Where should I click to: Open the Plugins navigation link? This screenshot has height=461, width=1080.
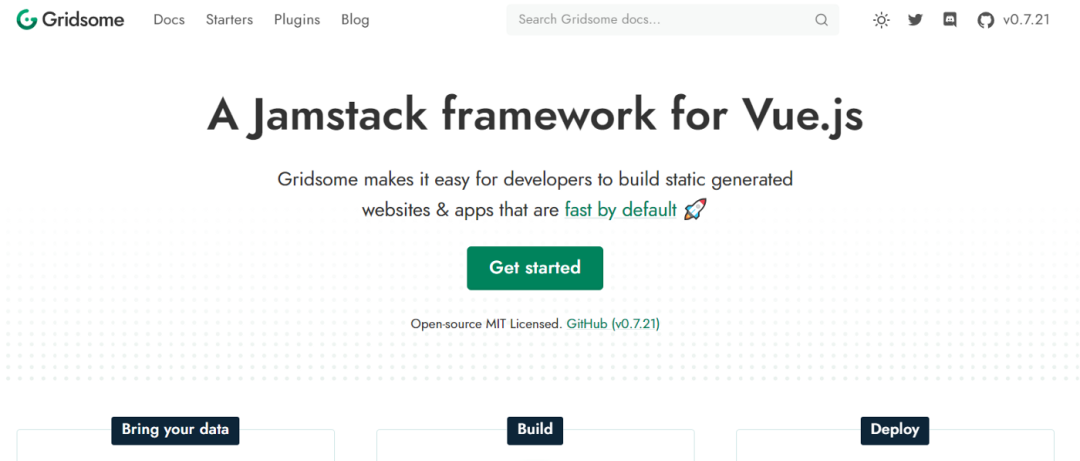(297, 20)
